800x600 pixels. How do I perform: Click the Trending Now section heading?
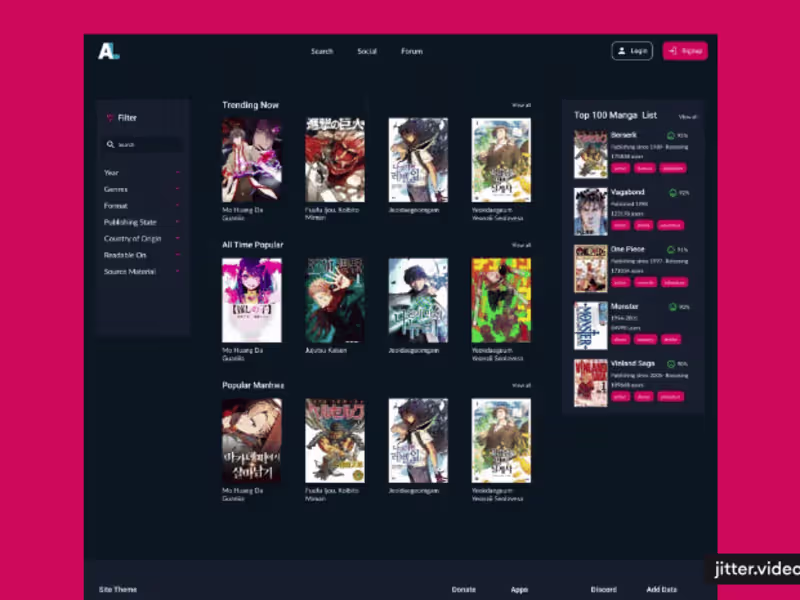point(251,105)
